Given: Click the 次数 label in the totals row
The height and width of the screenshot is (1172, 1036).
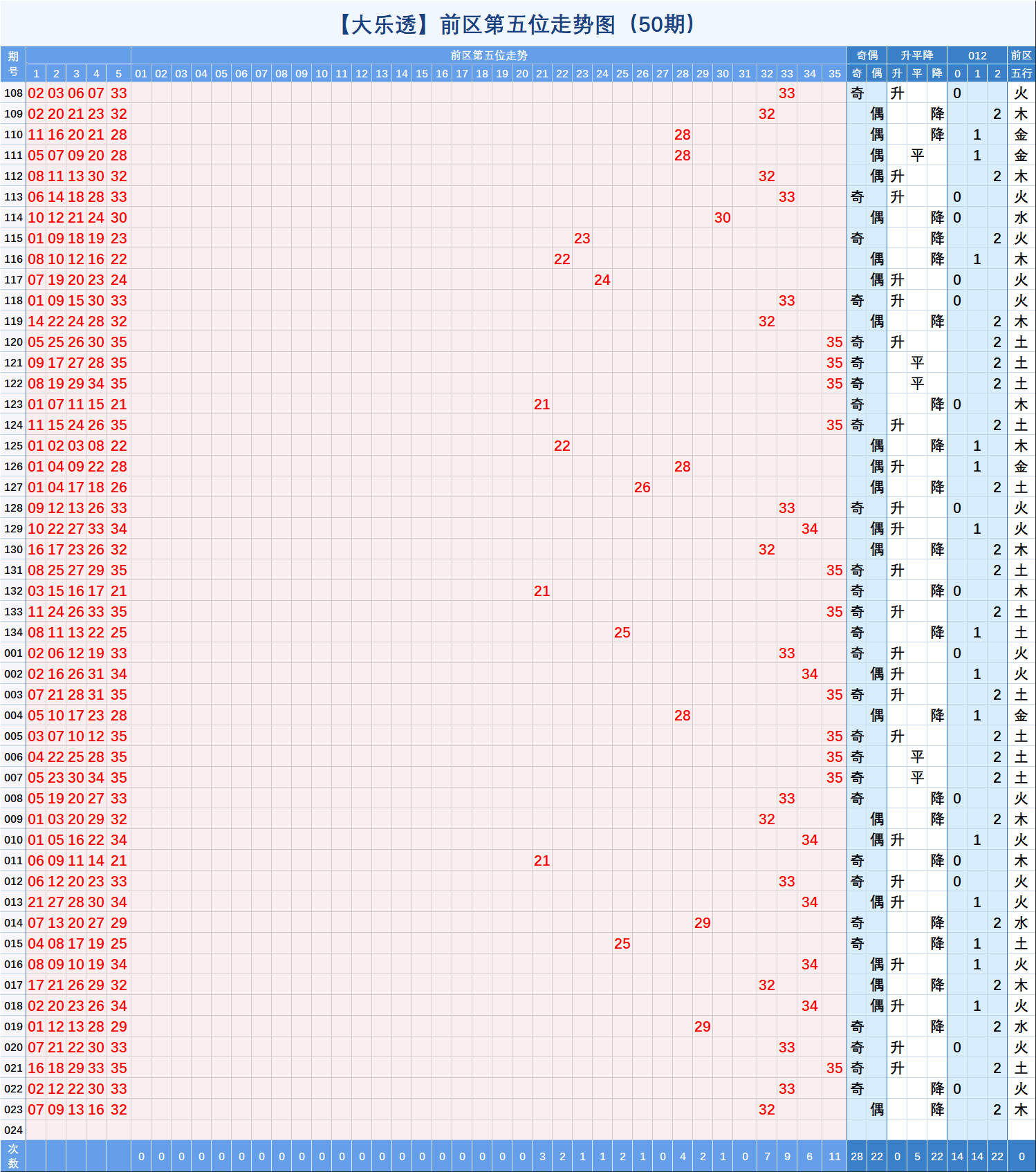Looking at the screenshot, I should (x=13, y=1155).
